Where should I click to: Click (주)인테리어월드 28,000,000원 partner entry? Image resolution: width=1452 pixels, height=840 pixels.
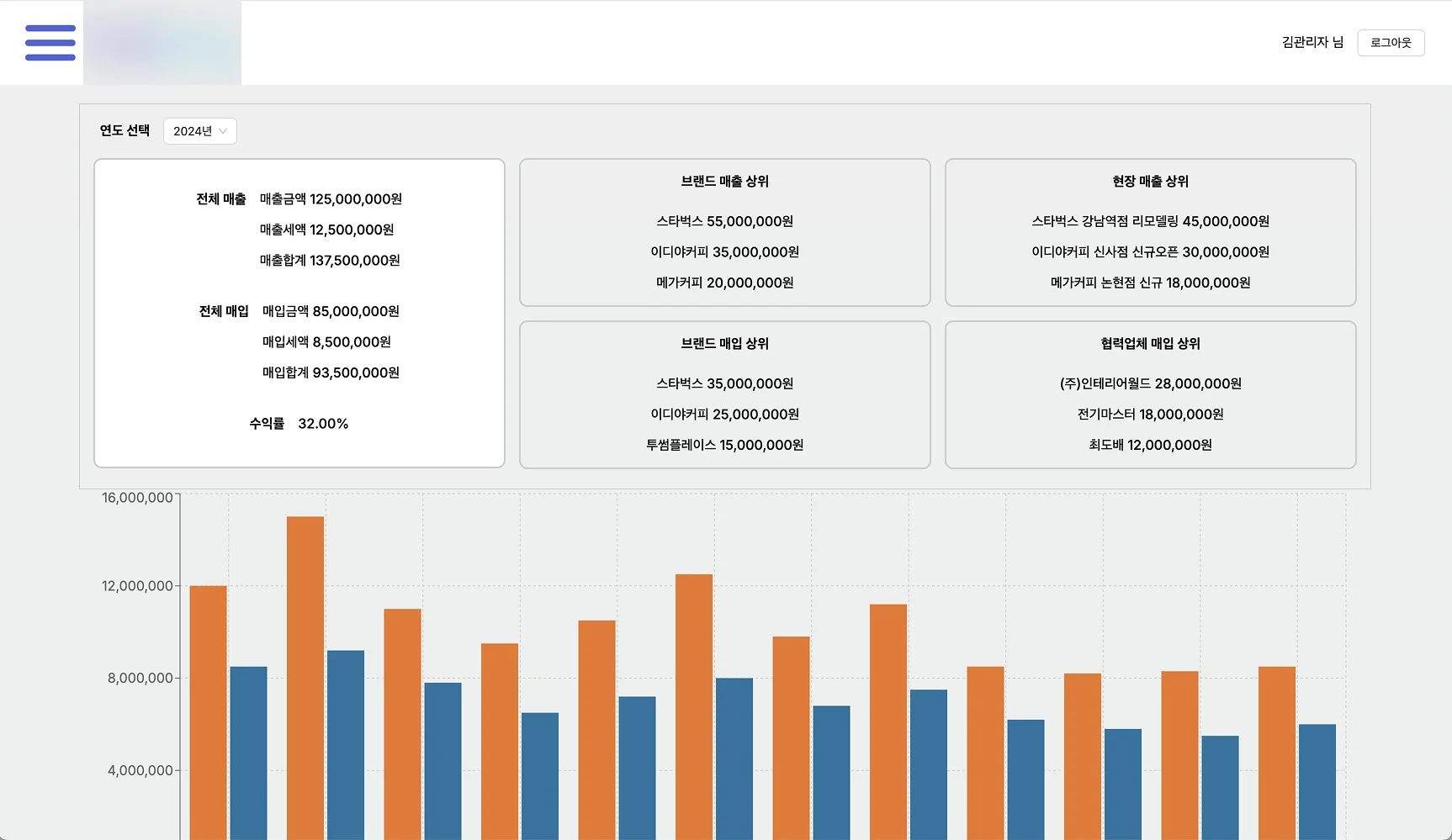[x=1151, y=384]
